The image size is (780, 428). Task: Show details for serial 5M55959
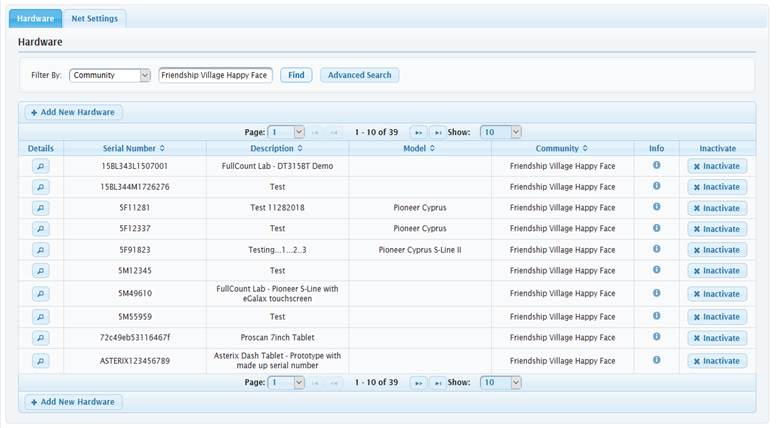pos(41,317)
